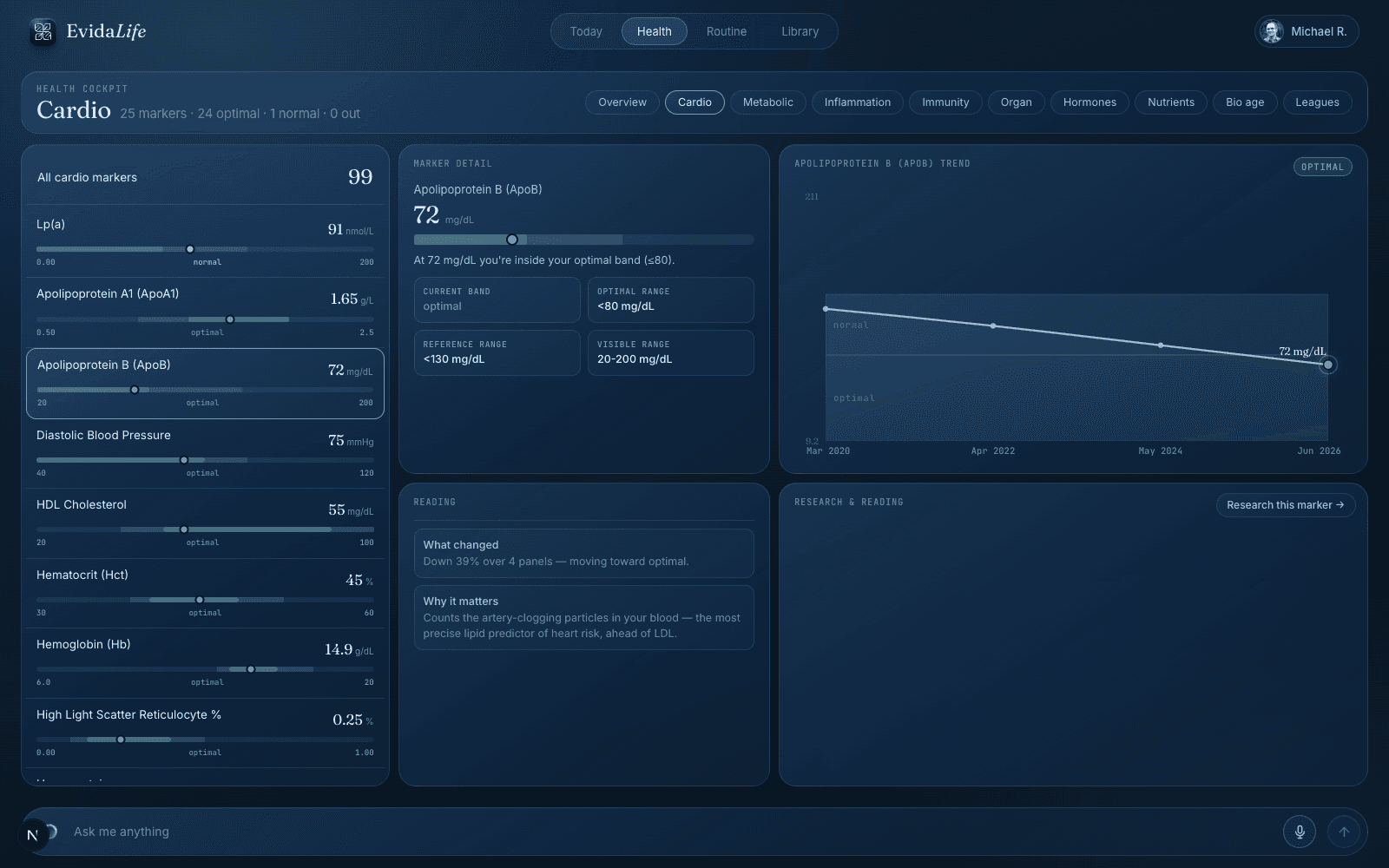Click Michael R. profile avatar
The image size is (1389, 868).
pyautogui.click(x=1272, y=31)
